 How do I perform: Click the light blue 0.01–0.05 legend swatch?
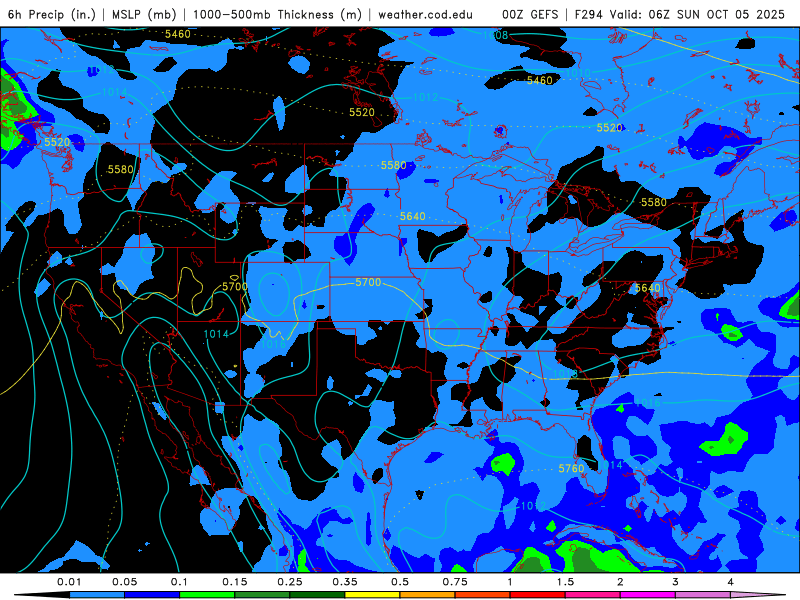[97, 595]
